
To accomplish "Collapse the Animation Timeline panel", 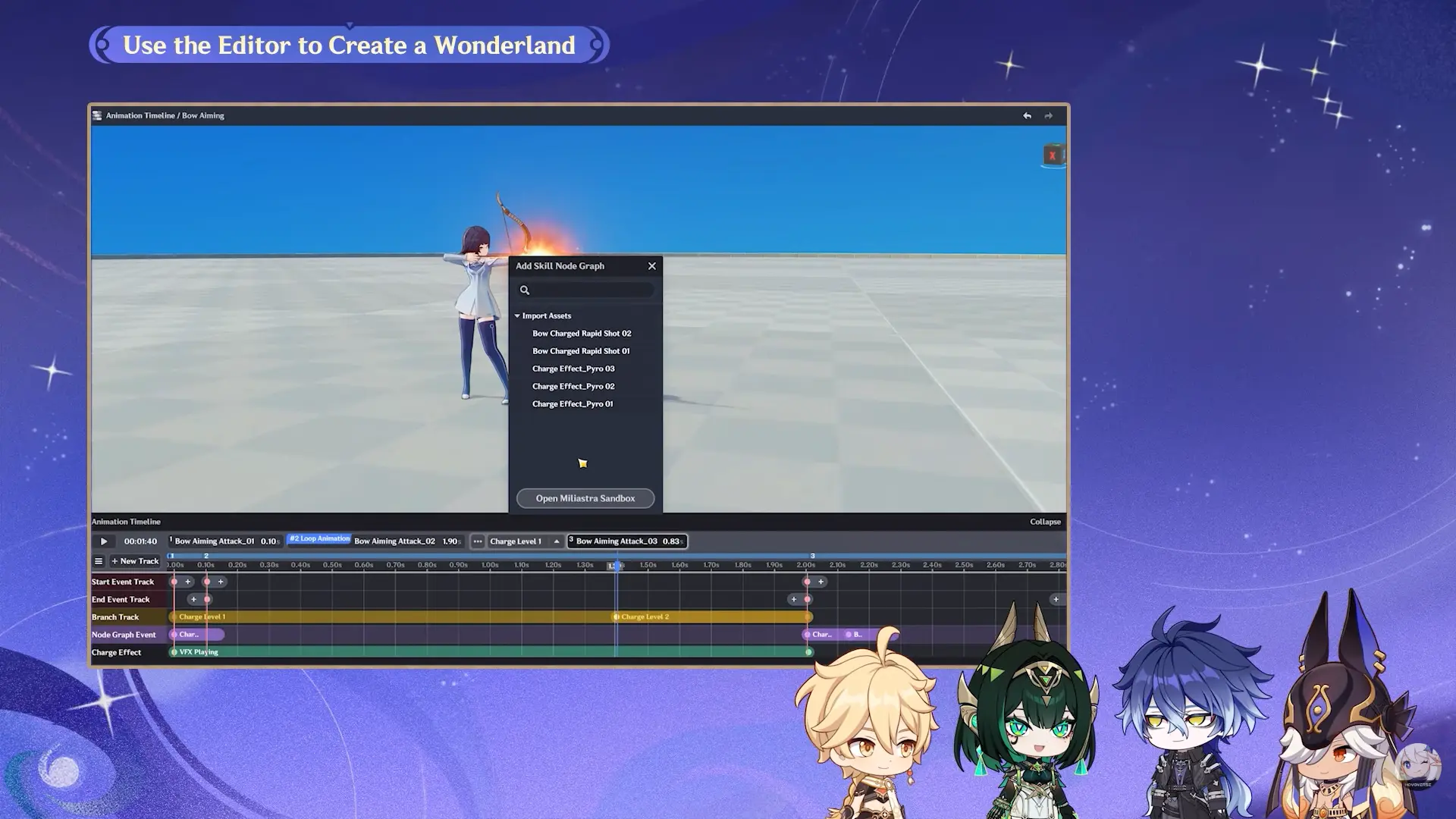I will pyautogui.click(x=1045, y=522).
